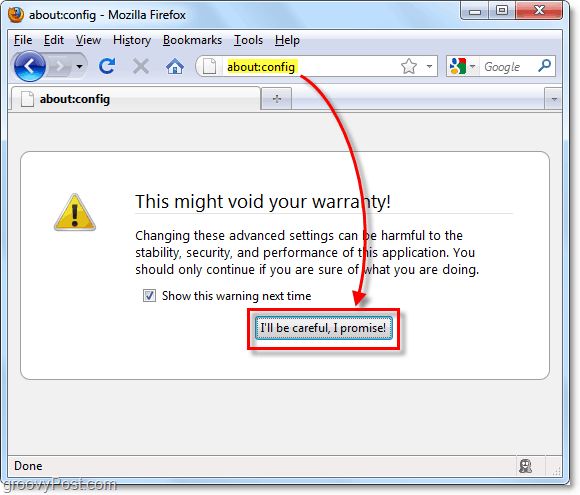Go back with the Back arrow button
The height and width of the screenshot is (495, 580).
coord(30,67)
